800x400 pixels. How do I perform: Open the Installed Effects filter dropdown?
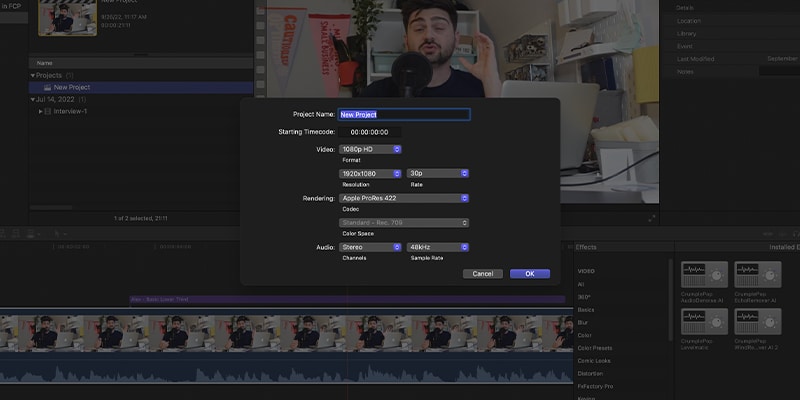(784, 247)
